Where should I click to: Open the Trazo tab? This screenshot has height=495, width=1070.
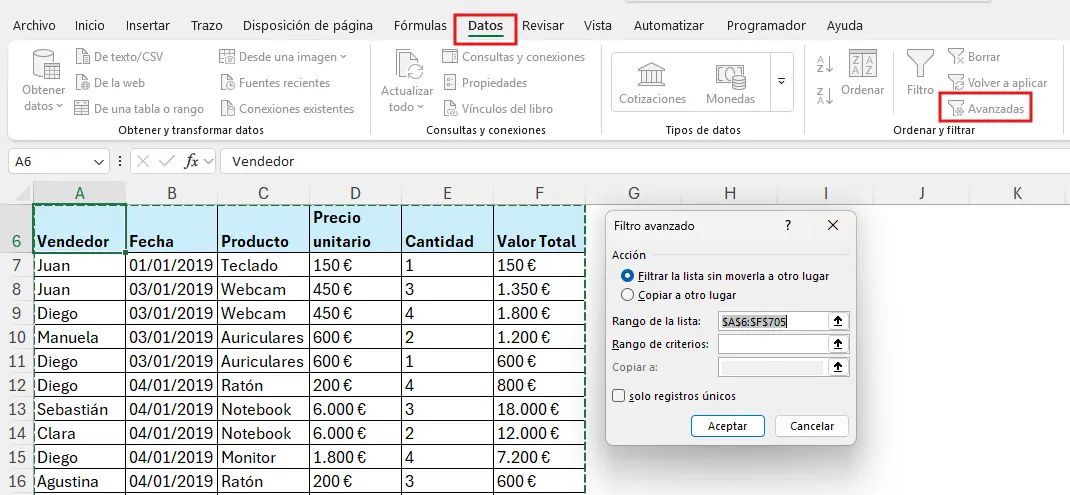207,25
